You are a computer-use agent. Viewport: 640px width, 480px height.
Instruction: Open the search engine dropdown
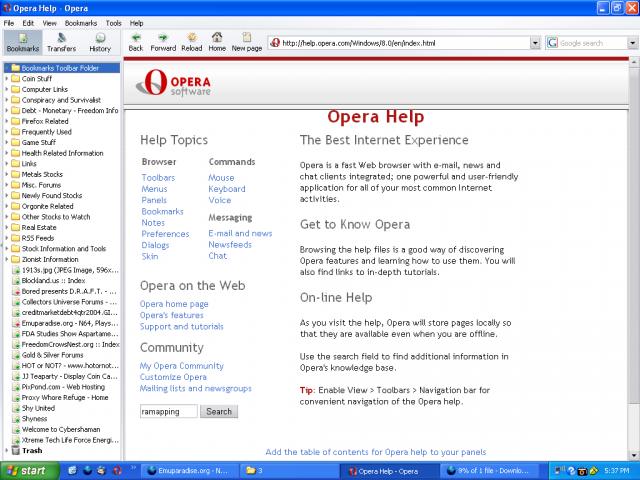point(633,43)
